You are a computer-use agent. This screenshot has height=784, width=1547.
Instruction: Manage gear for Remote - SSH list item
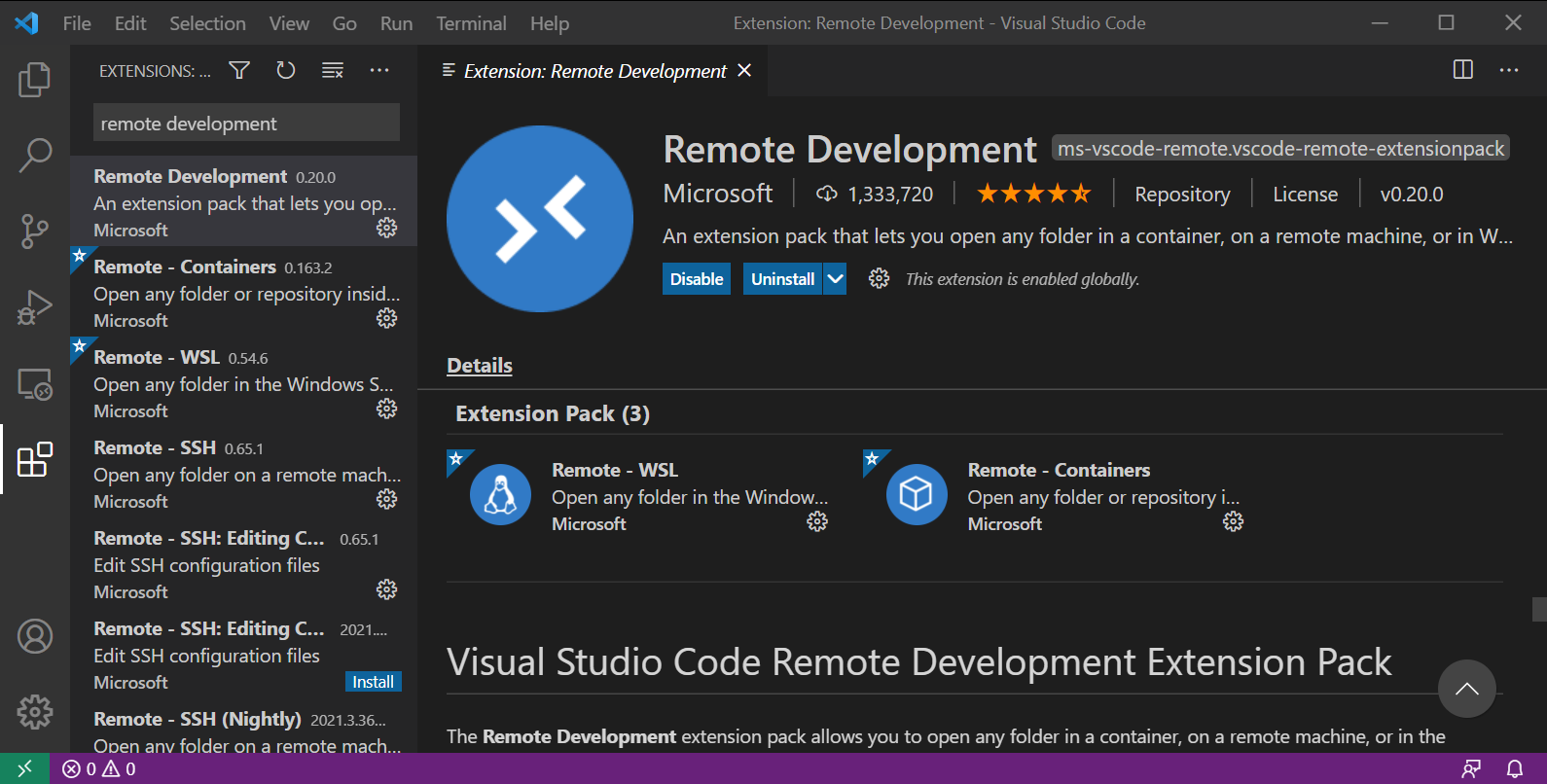pos(387,499)
